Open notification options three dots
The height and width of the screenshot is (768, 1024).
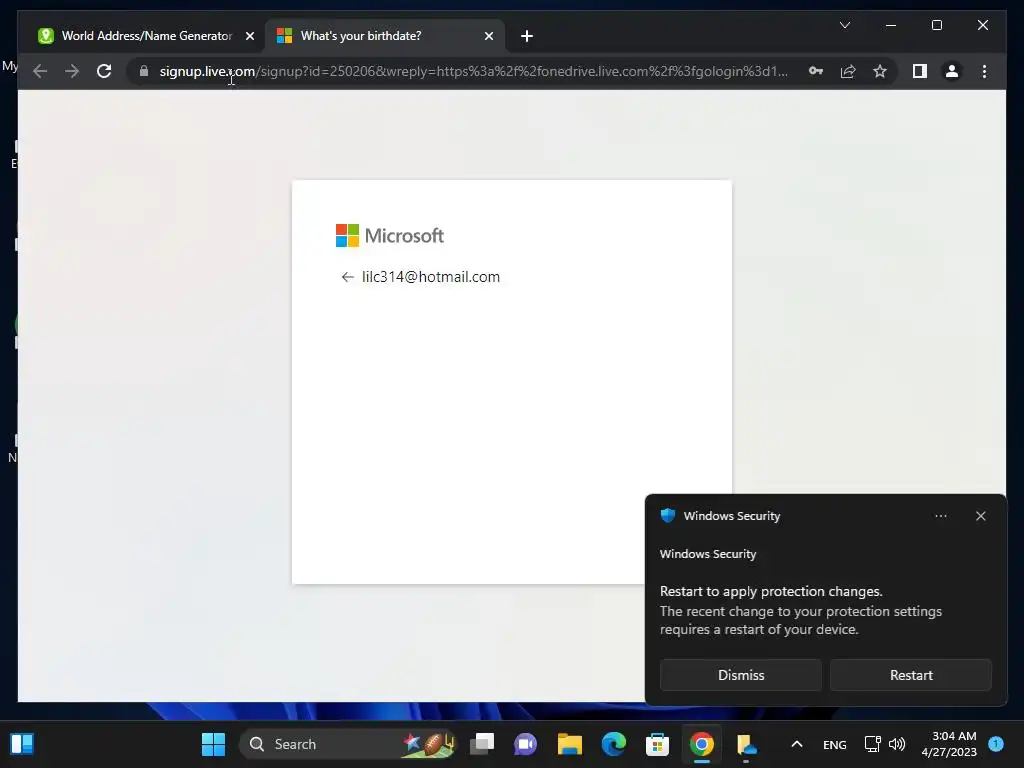tap(940, 516)
